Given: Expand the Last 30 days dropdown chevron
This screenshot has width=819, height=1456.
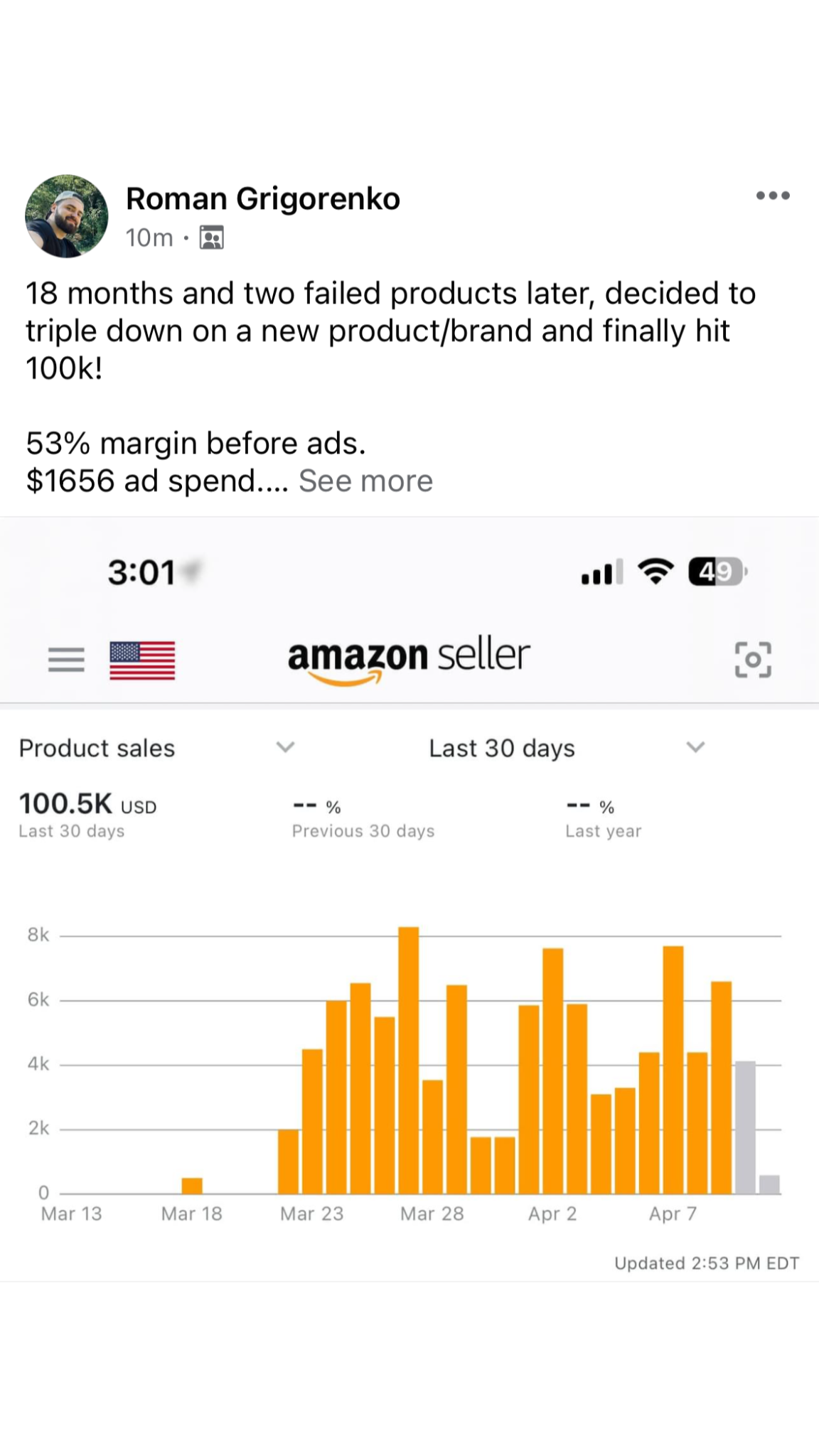Looking at the screenshot, I should click(695, 747).
